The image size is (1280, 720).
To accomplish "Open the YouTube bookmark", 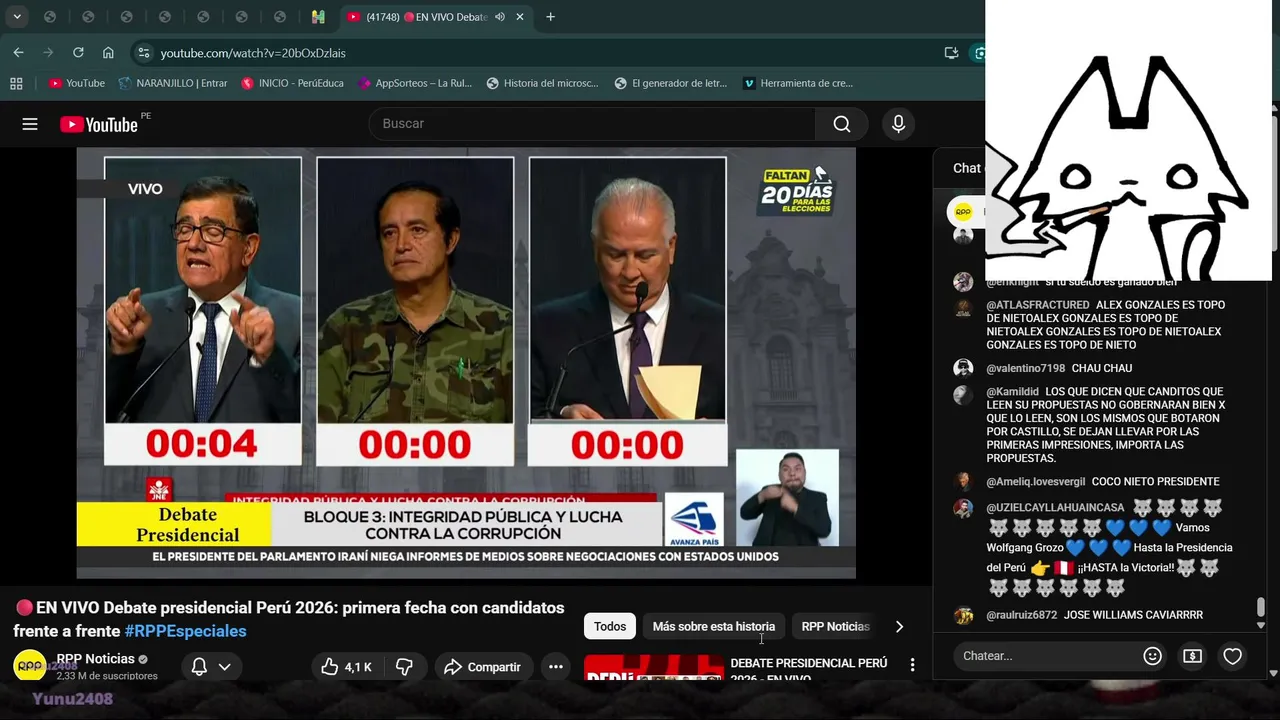I will [77, 83].
